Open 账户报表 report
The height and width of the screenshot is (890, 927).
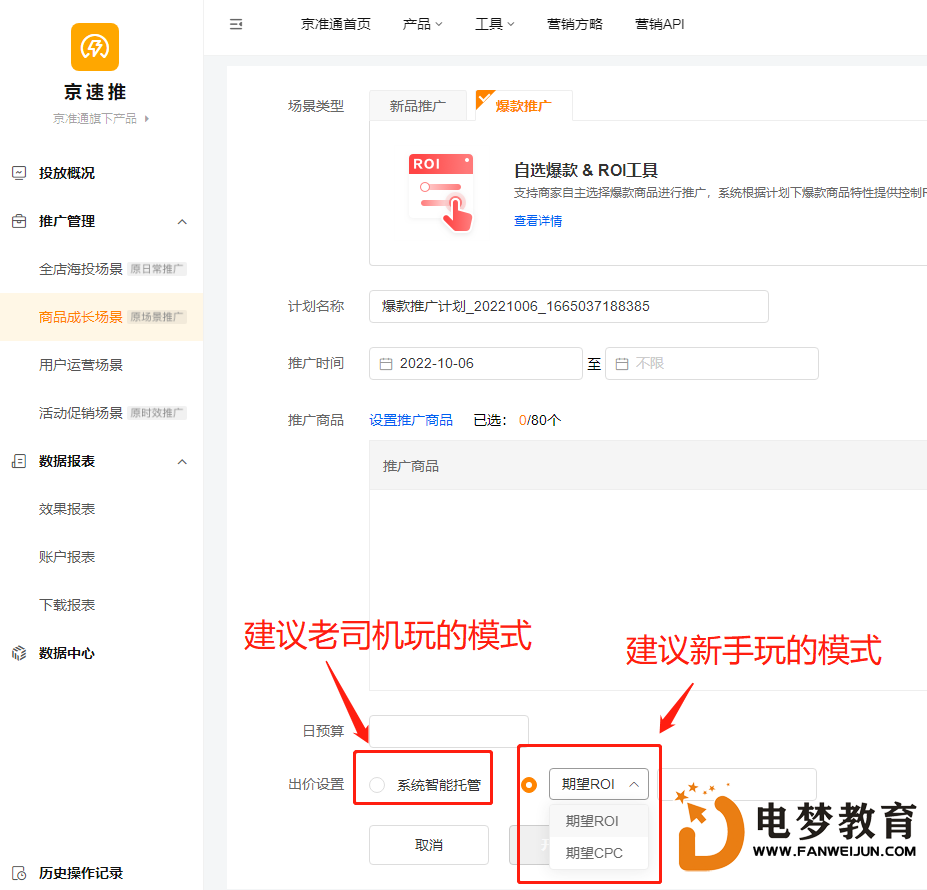(x=67, y=557)
